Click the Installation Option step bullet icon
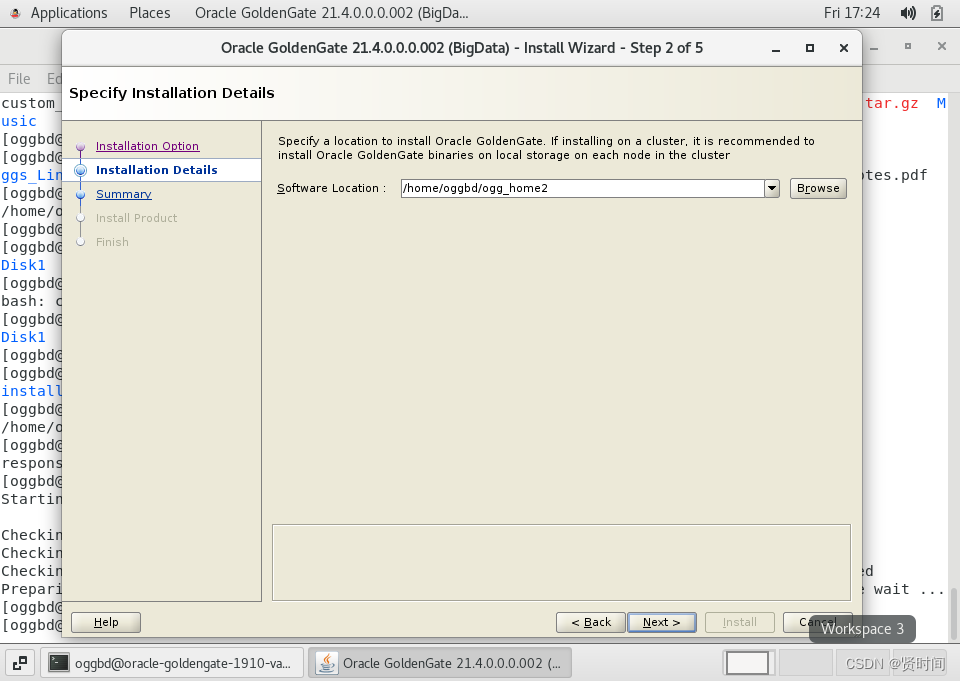This screenshot has height=681, width=960. 80,146
